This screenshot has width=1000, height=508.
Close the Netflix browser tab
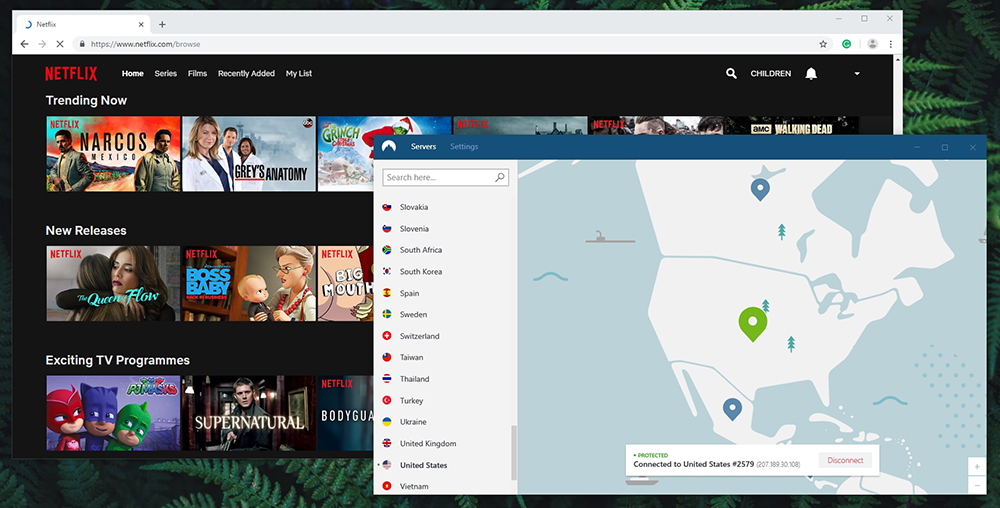pos(141,24)
